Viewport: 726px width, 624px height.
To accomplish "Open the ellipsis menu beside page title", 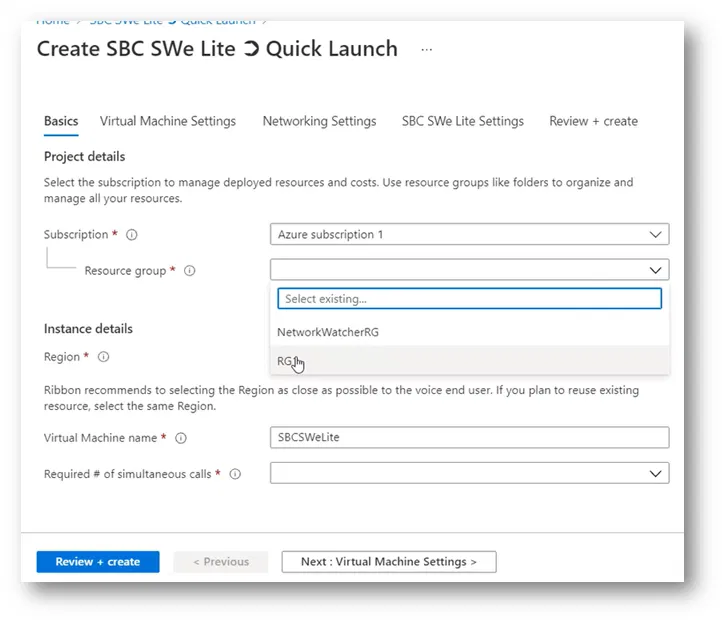I will coord(427,50).
